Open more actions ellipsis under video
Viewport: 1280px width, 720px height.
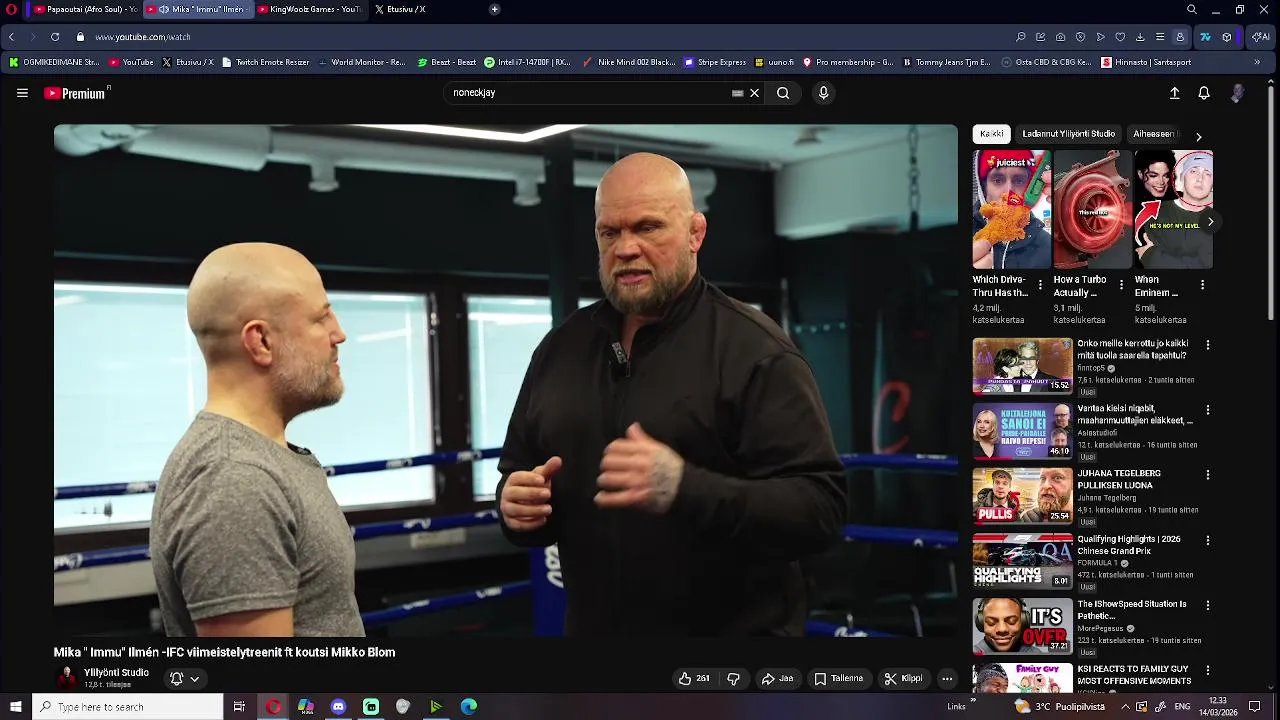947,678
